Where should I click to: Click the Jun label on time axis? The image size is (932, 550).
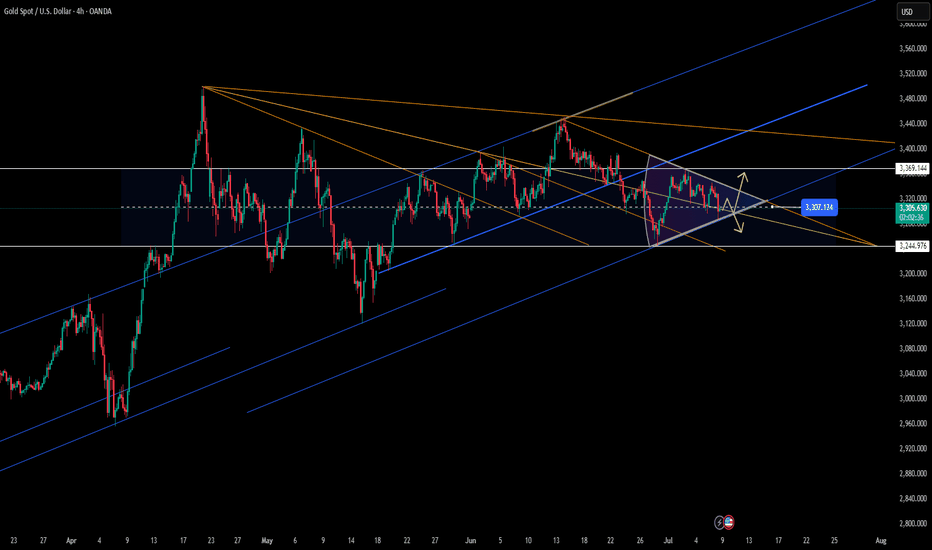[471, 540]
